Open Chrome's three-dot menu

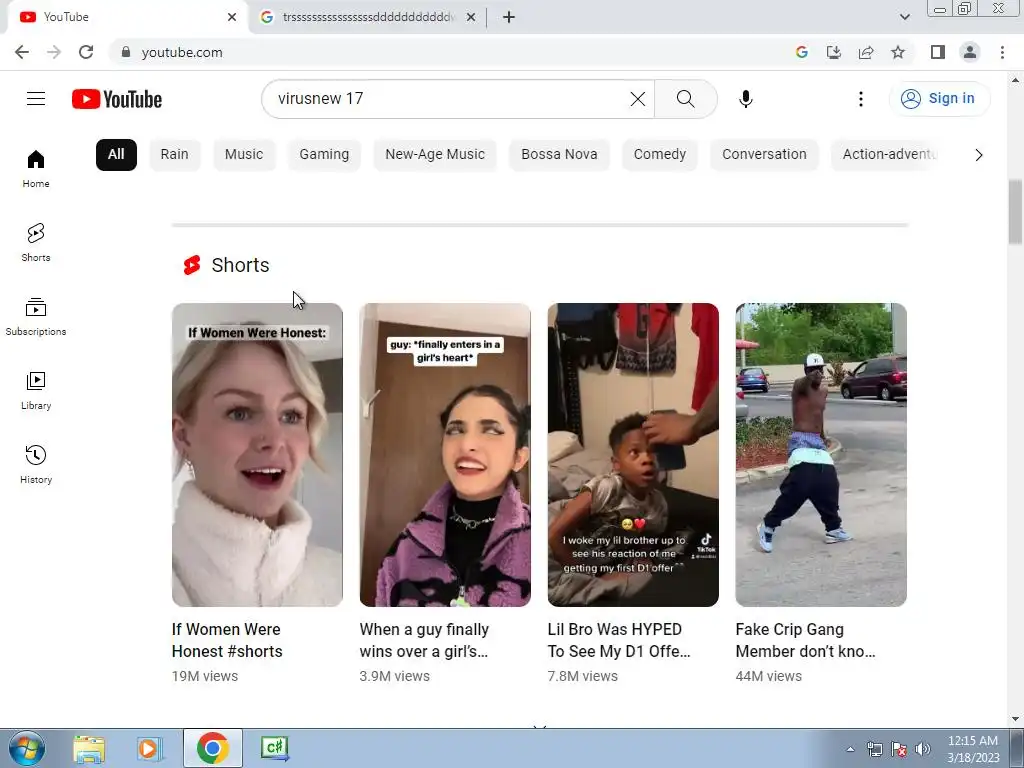coord(1002,52)
